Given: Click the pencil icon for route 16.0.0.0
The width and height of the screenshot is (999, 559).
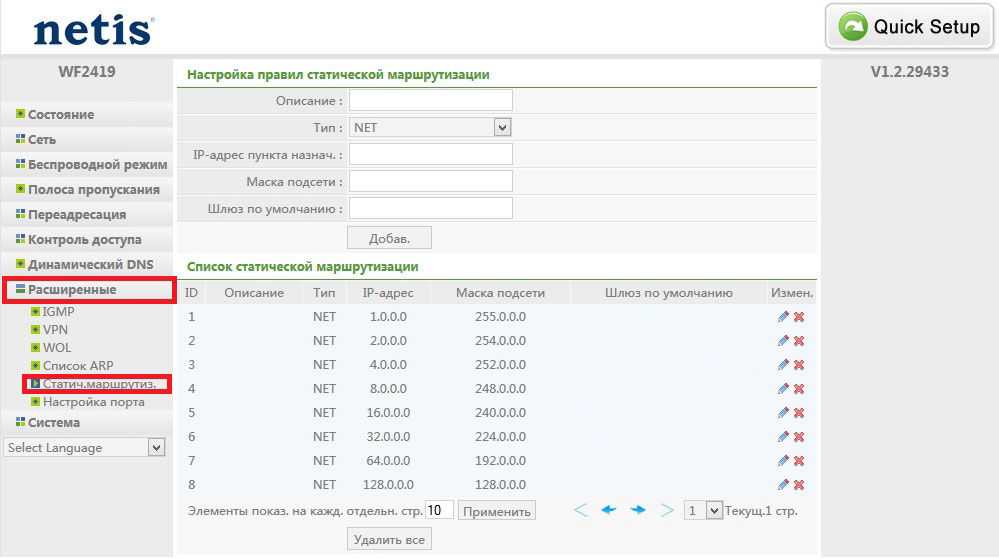Looking at the screenshot, I should click(783, 413).
